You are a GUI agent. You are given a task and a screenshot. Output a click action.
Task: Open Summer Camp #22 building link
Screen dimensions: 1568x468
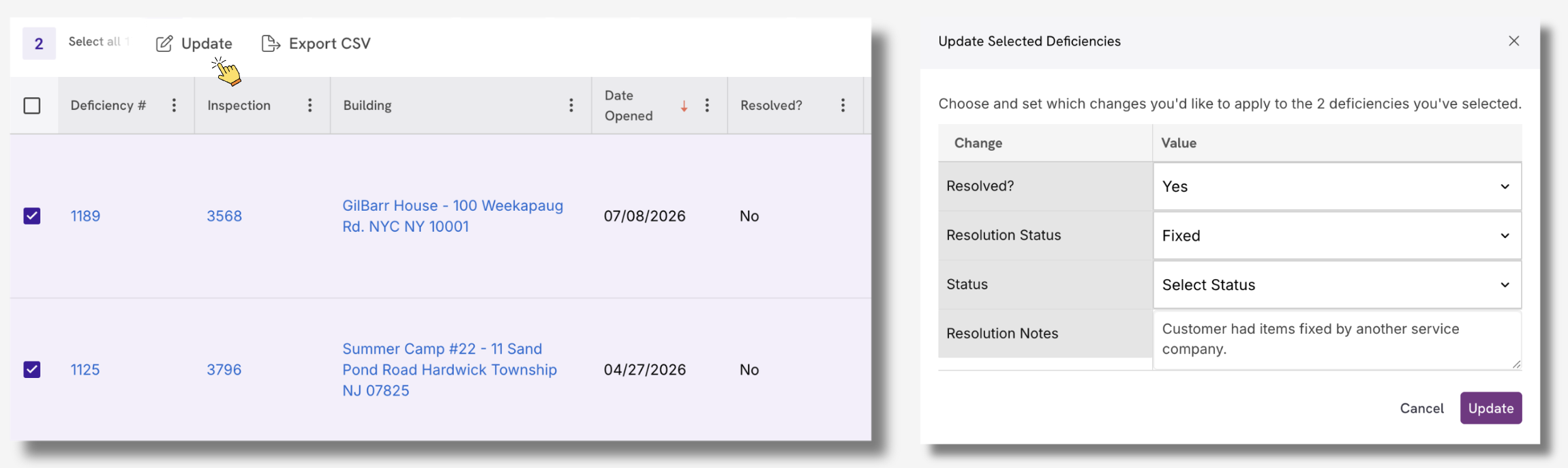click(449, 370)
